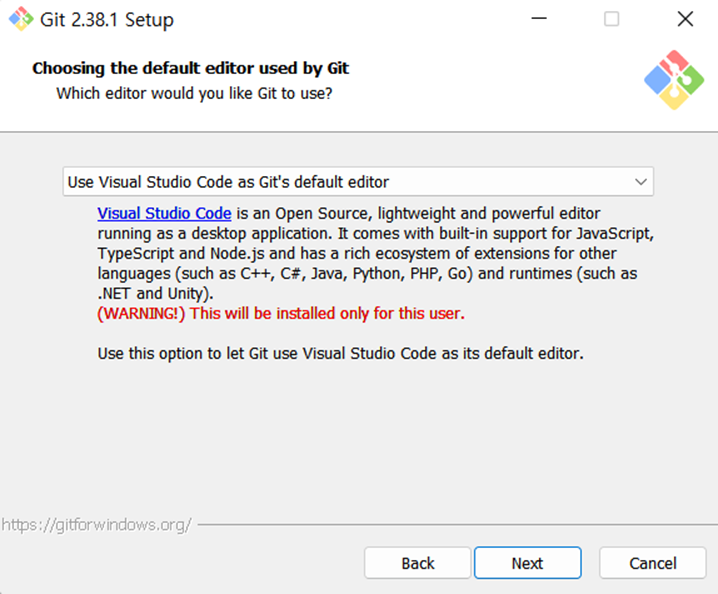Click the gitforwindows.org URL text
This screenshot has width=718, height=594.
pos(96,524)
